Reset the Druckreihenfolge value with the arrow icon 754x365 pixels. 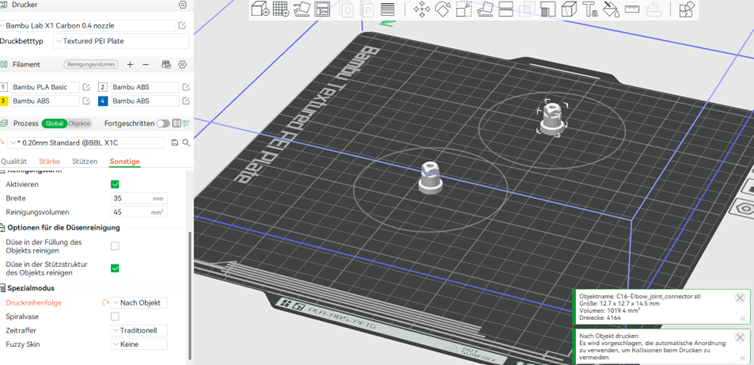point(105,303)
